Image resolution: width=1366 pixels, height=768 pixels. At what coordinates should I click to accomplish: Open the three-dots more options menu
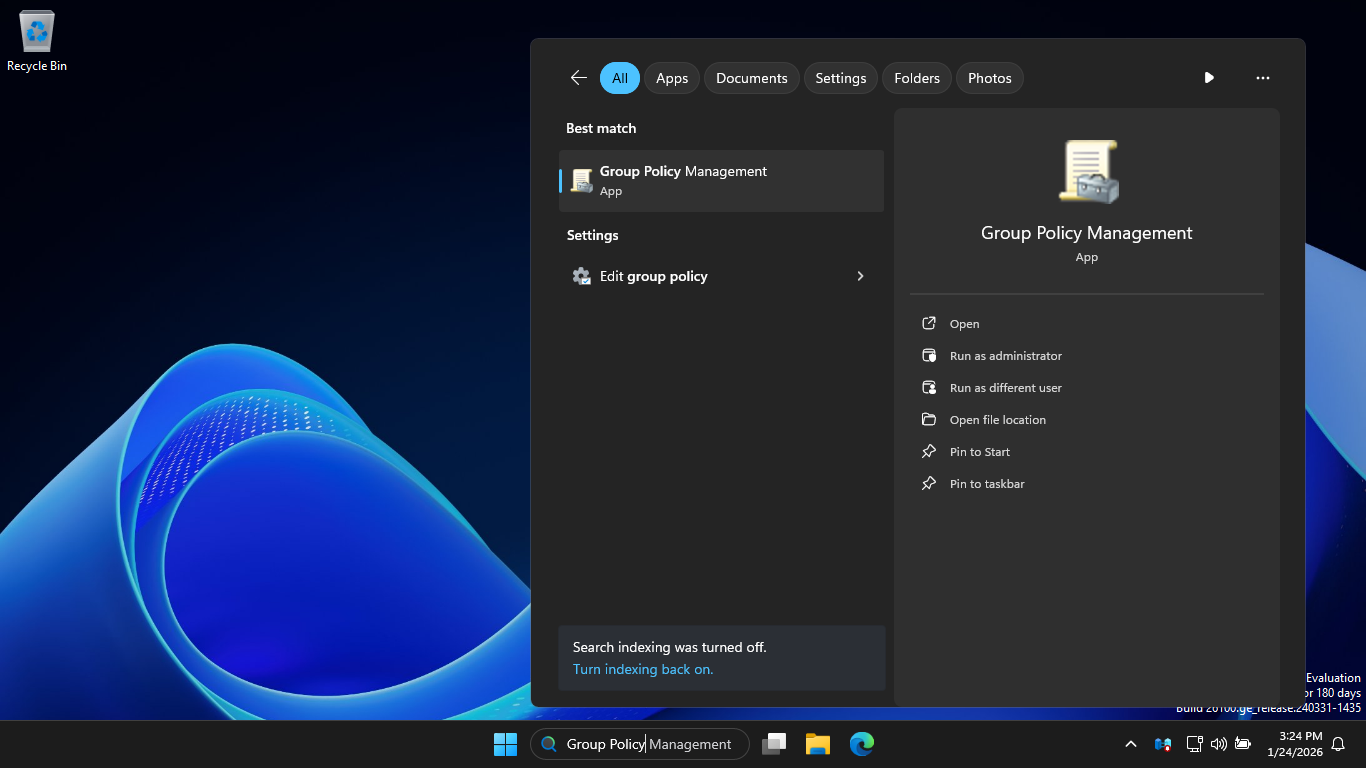point(1262,78)
